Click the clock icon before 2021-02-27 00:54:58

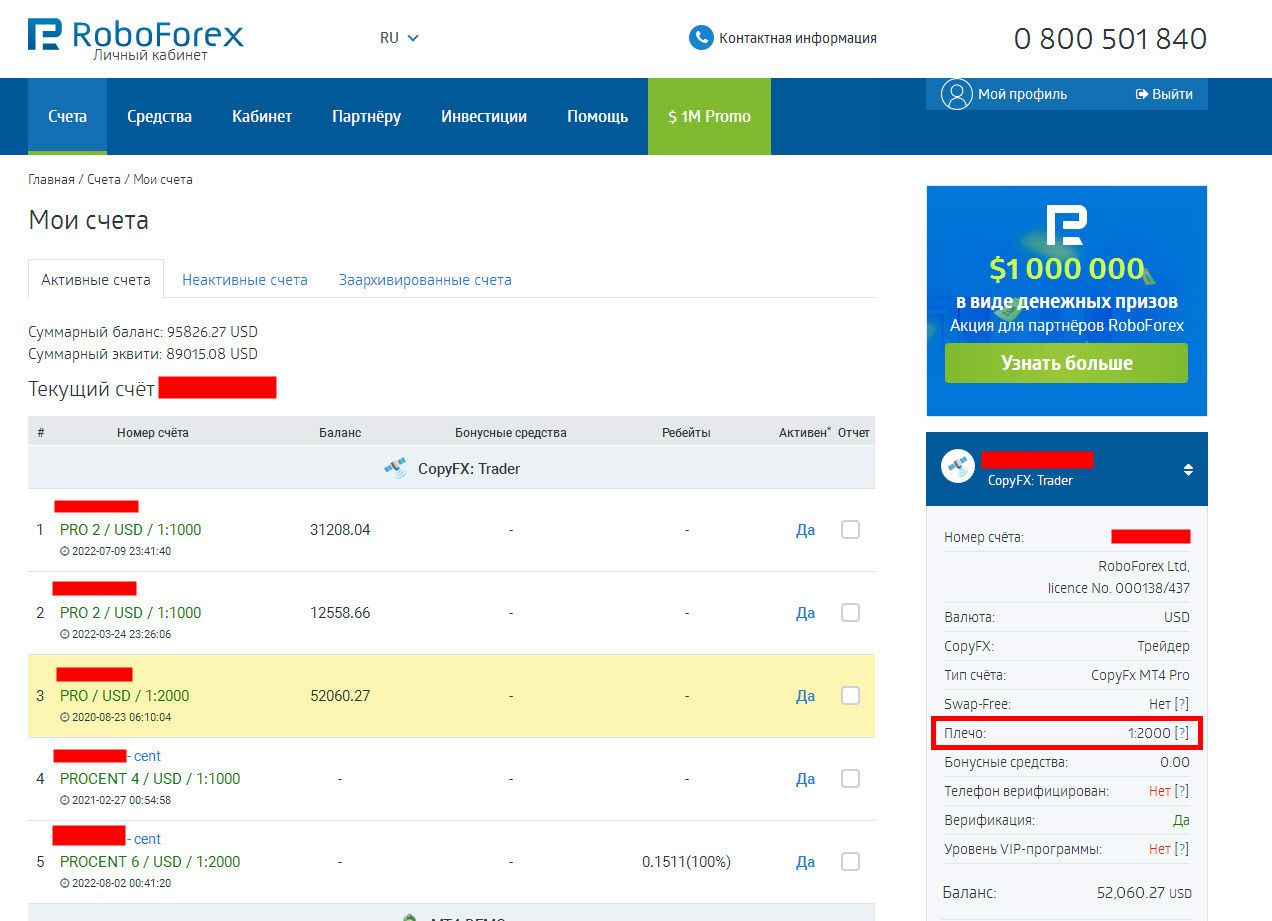tap(65, 800)
